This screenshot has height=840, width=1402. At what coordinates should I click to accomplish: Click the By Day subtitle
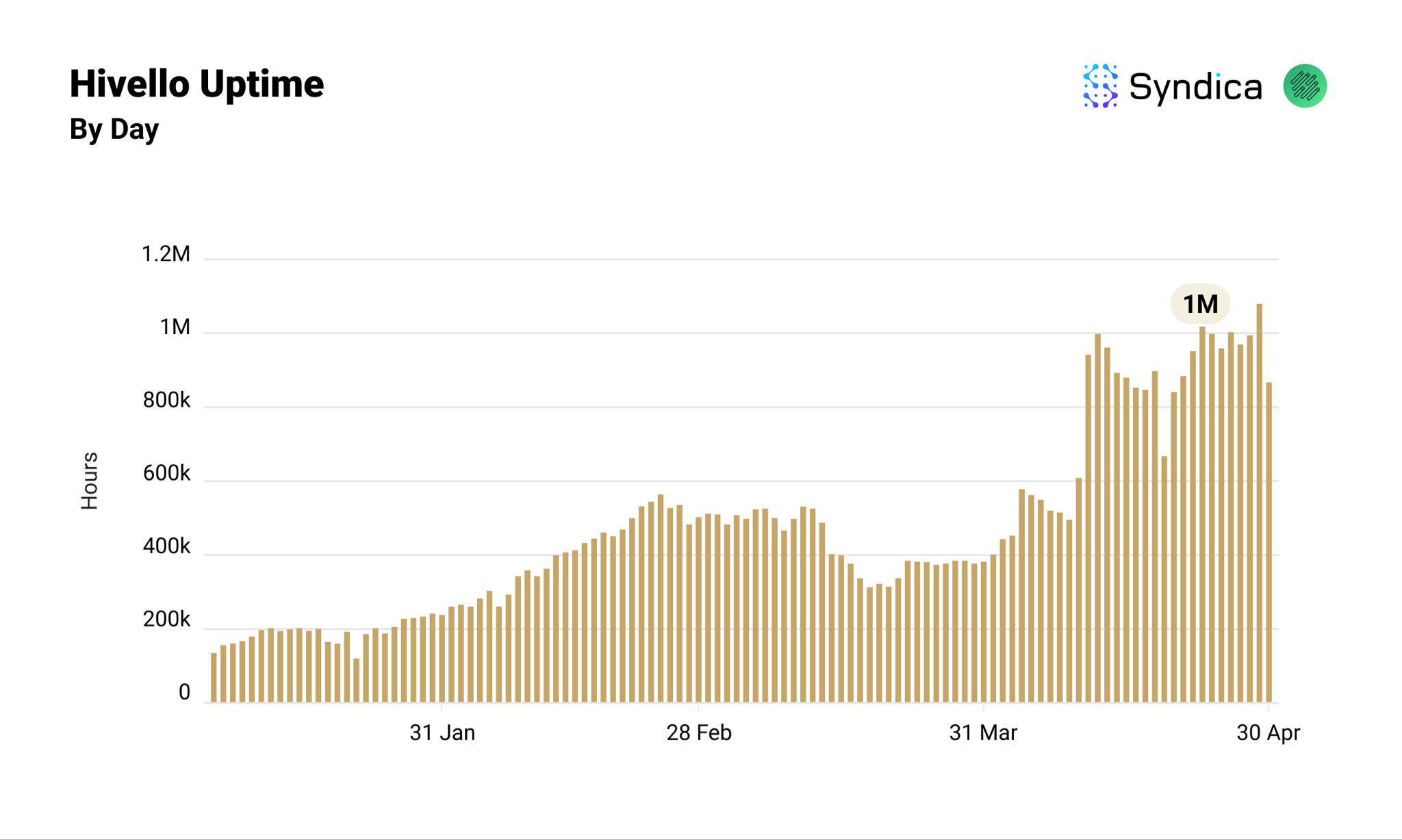tap(114, 129)
